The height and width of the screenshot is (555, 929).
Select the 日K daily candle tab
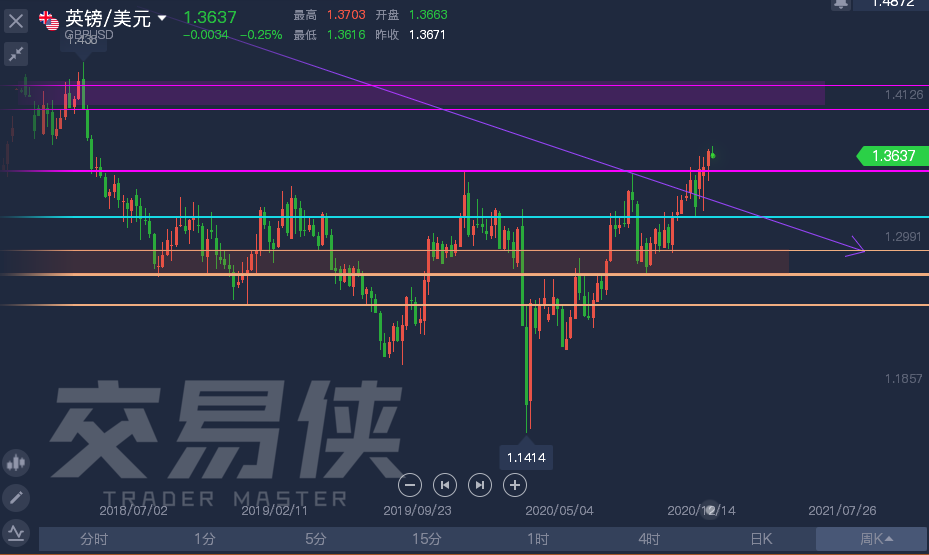pyautogui.click(x=761, y=540)
